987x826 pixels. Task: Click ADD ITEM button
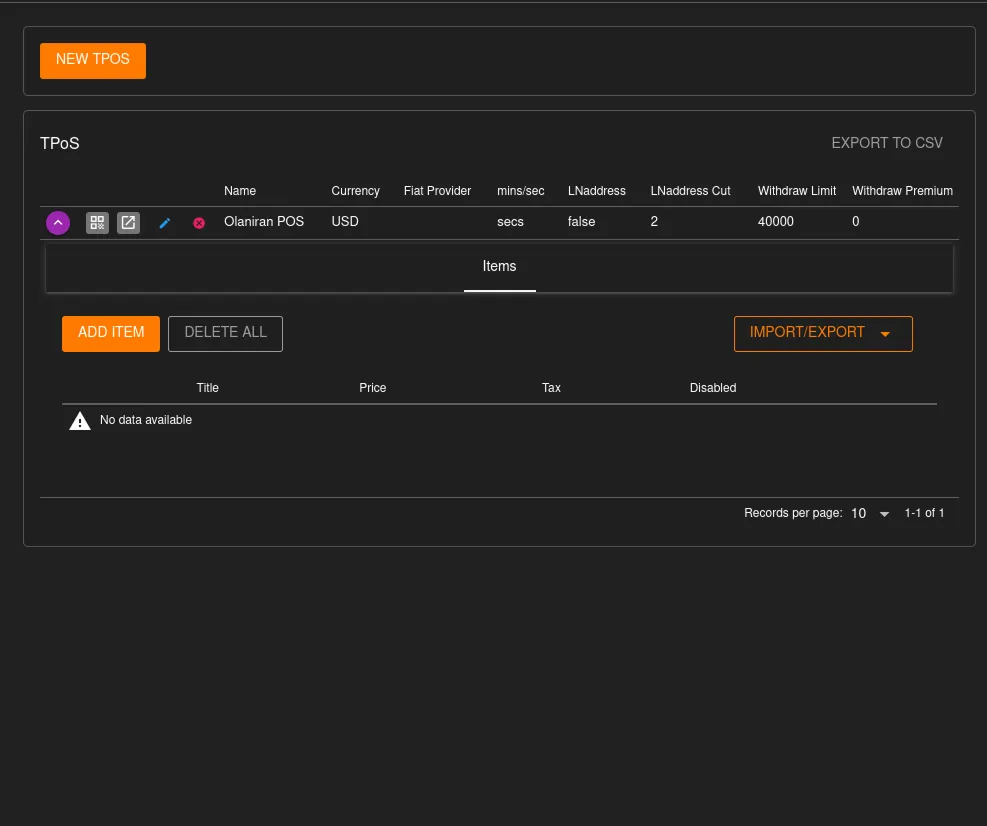point(111,333)
